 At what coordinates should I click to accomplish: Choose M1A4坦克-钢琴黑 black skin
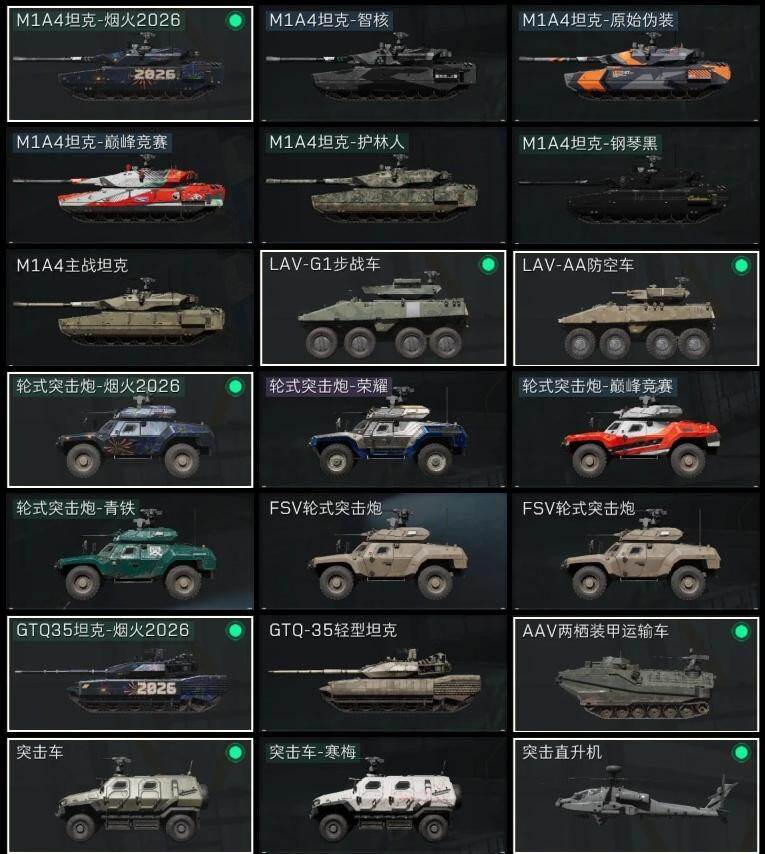point(636,186)
